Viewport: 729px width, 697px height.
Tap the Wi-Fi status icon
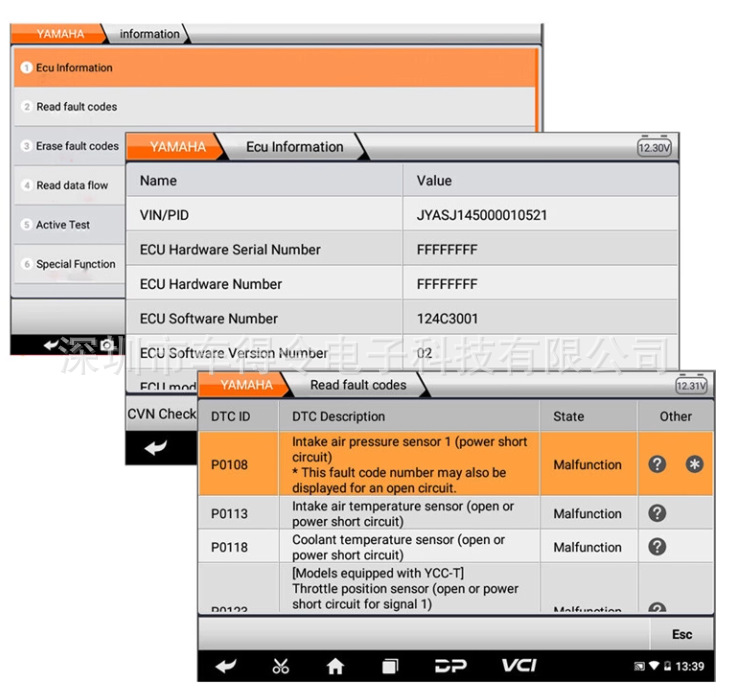click(x=654, y=666)
